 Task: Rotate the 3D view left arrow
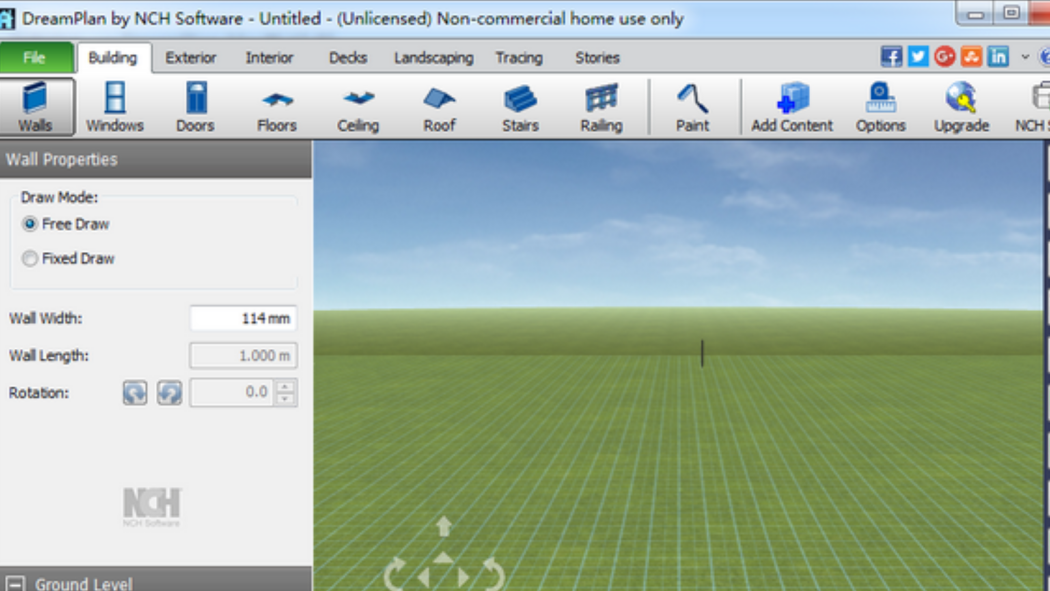(x=395, y=574)
